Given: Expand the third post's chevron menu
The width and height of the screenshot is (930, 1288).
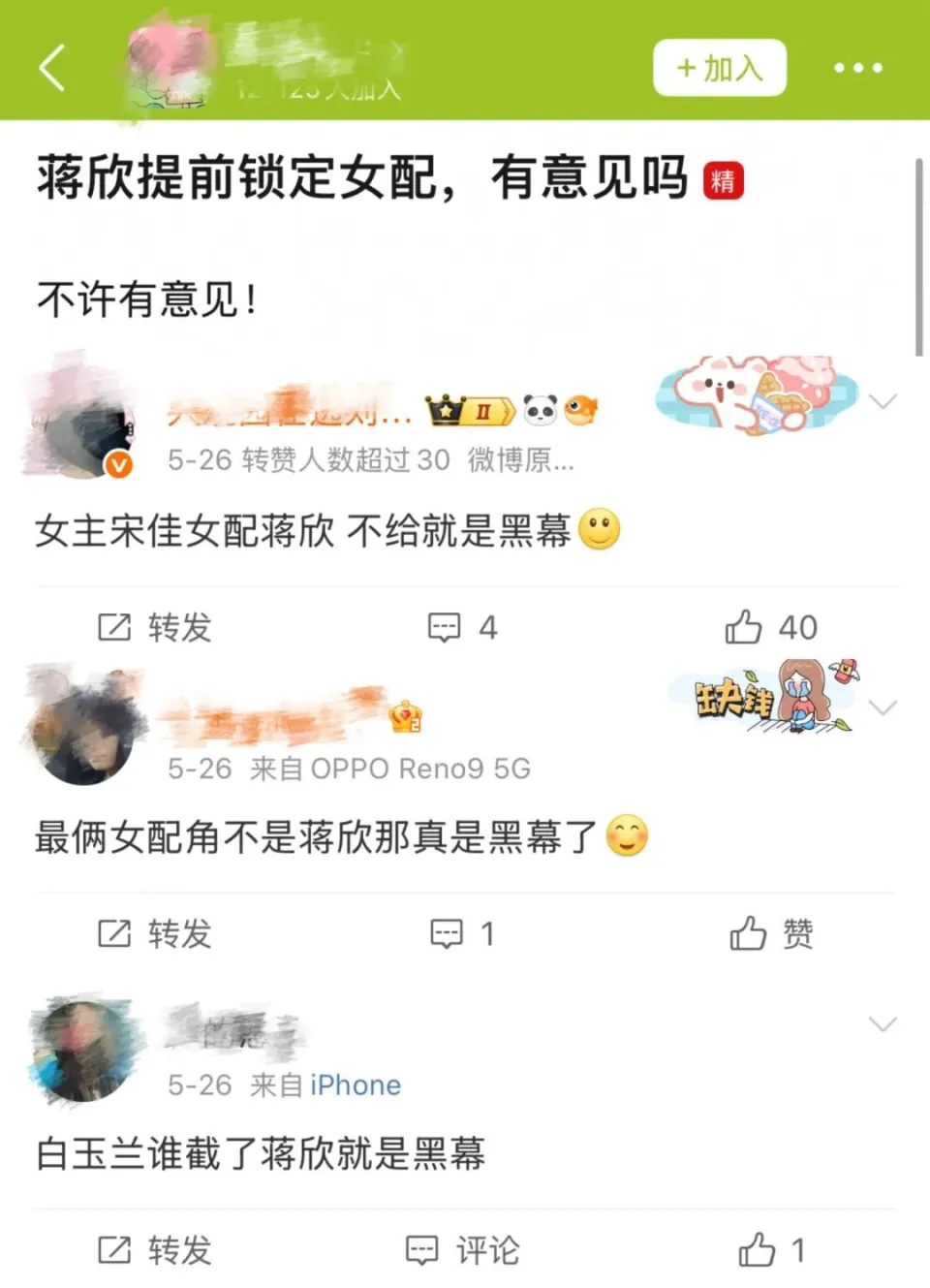Looking at the screenshot, I should click(x=883, y=1024).
